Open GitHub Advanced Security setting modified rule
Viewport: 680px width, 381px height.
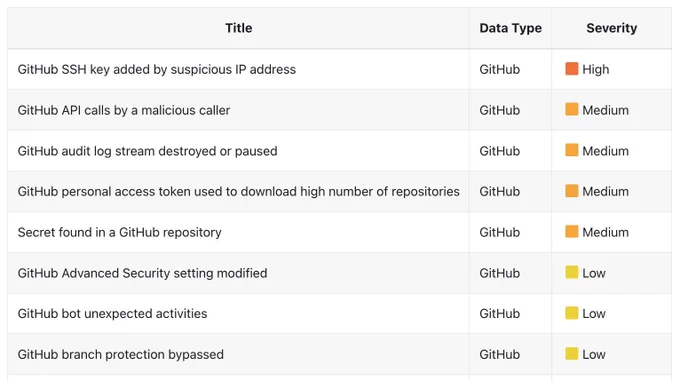142,273
